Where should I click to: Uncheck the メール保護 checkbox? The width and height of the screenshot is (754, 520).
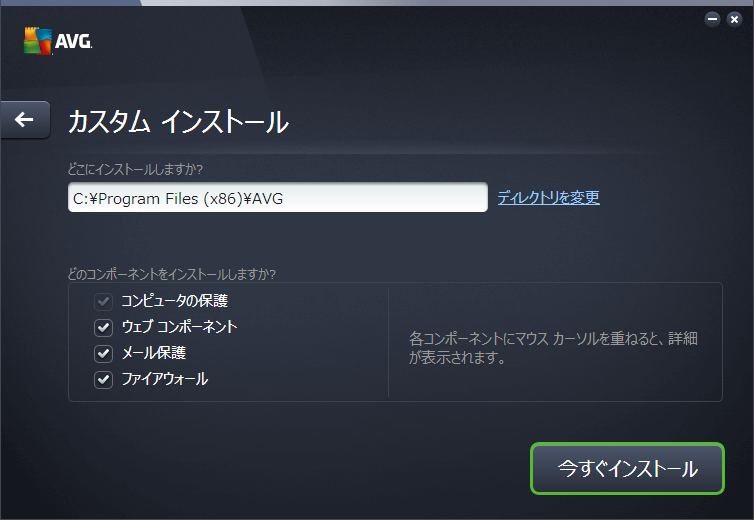tap(103, 354)
